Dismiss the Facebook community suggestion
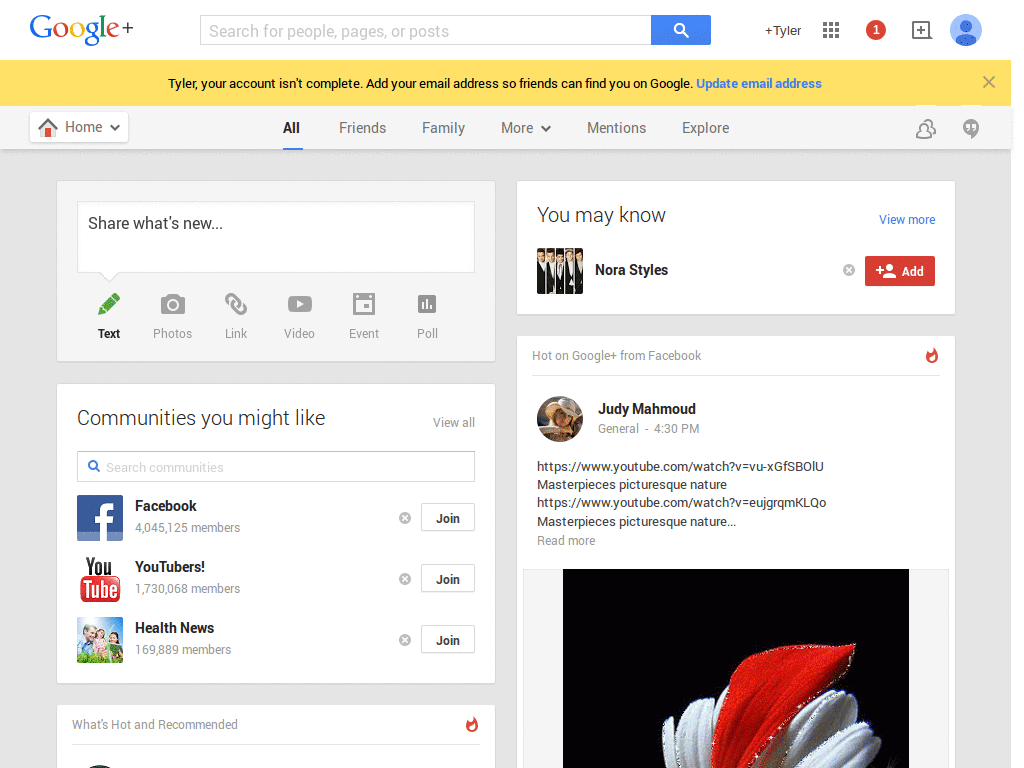Image resolution: width=1024 pixels, height=768 pixels. point(405,518)
